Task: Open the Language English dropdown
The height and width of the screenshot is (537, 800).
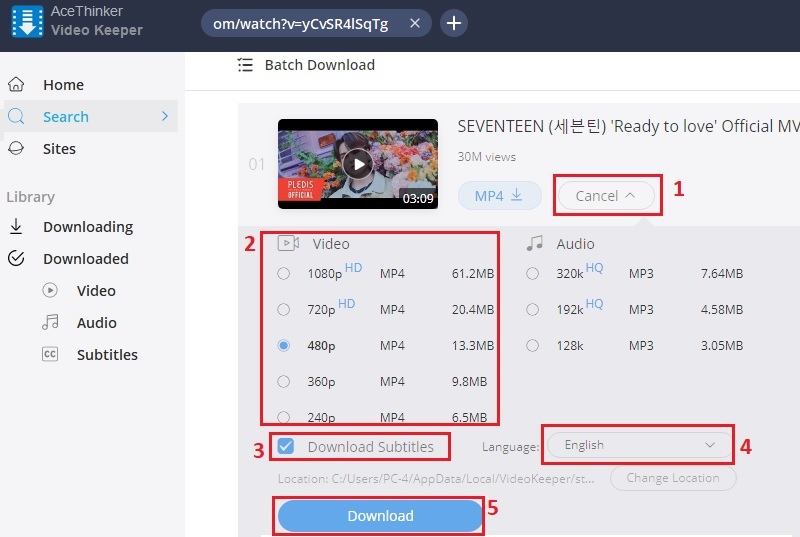Action: tap(639, 445)
